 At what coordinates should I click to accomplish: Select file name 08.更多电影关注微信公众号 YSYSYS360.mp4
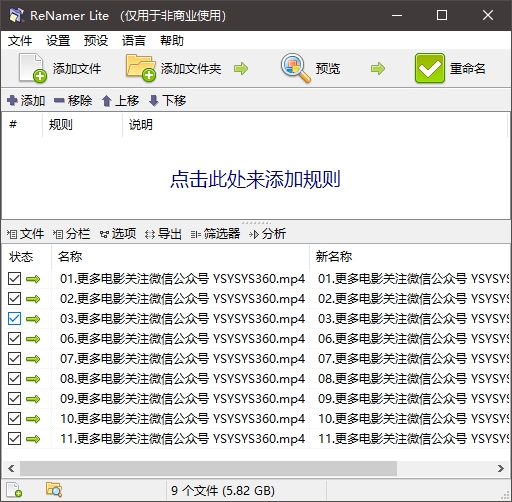[x=182, y=379]
